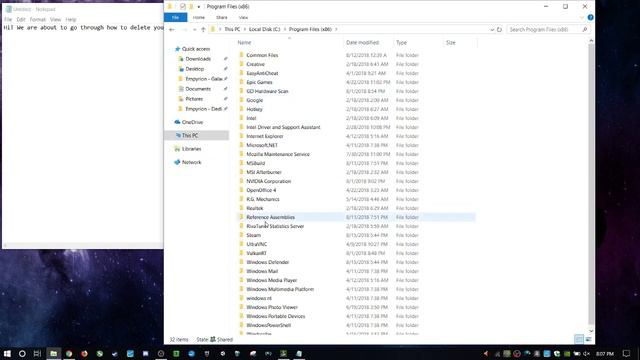Viewport: 640px width, 360px height.
Task: Select the Epic Games folder
Action: pos(259,82)
